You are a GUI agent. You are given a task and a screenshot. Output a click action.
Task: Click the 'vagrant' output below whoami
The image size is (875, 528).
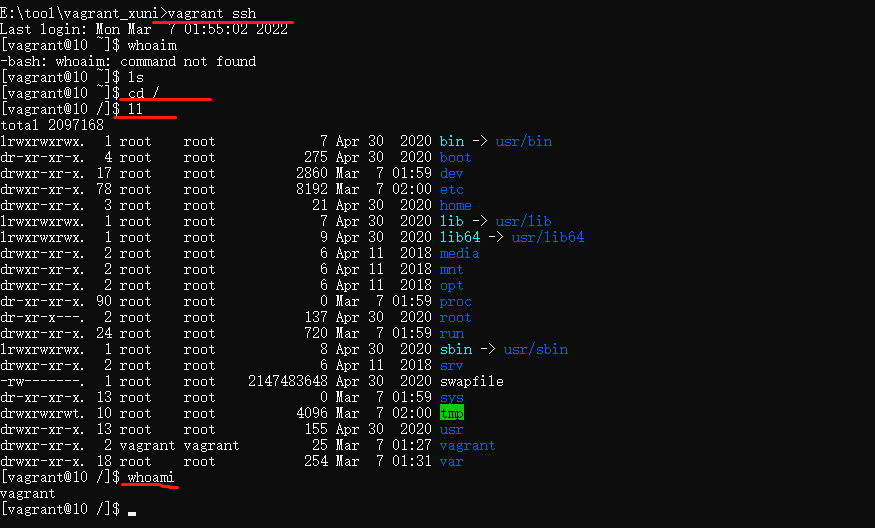28,493
